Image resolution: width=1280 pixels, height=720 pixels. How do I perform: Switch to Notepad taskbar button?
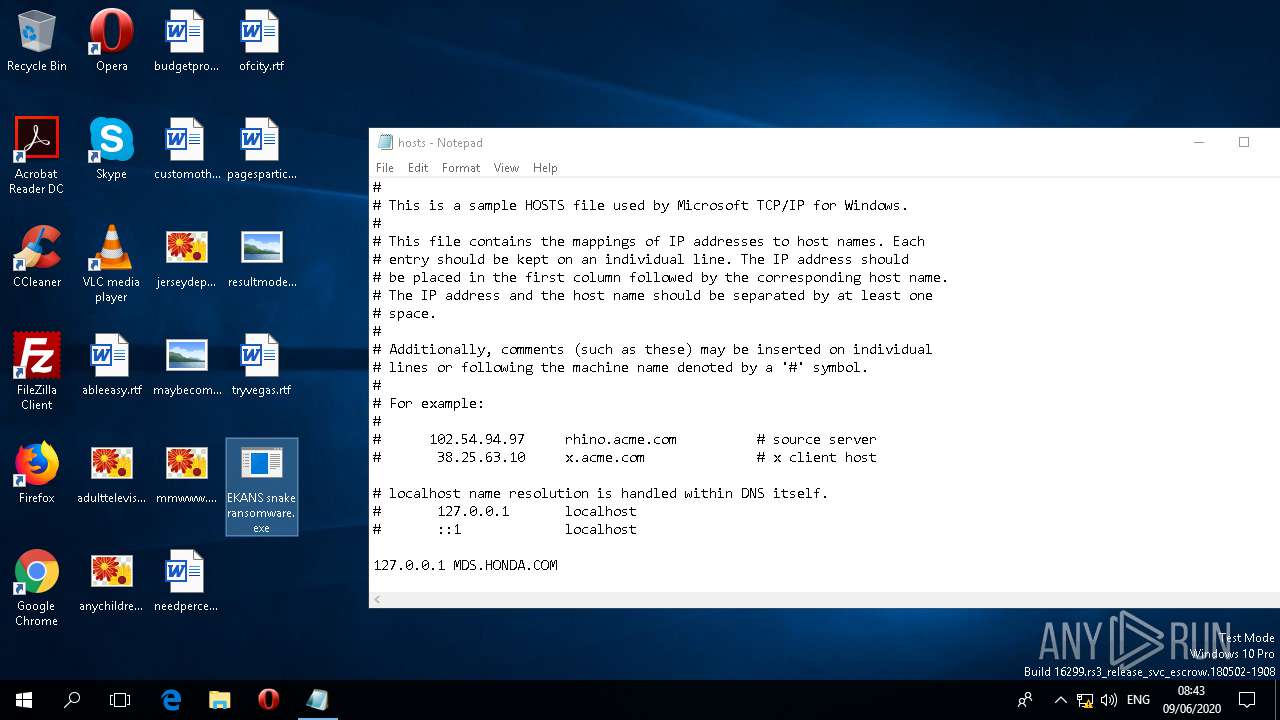(x=317, y=700)
